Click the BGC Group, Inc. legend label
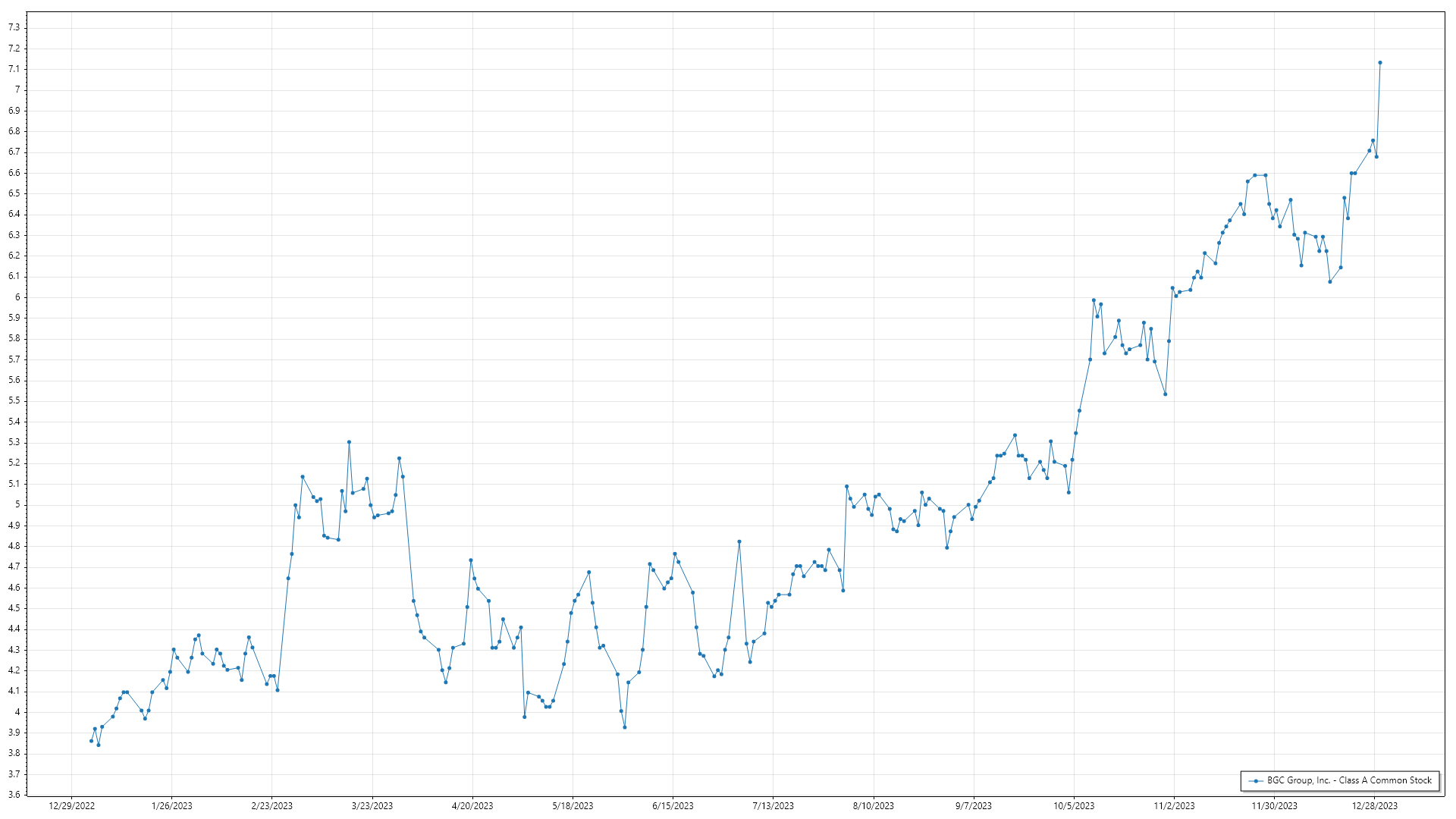The image size is (1456, 819). point(1349,780)
